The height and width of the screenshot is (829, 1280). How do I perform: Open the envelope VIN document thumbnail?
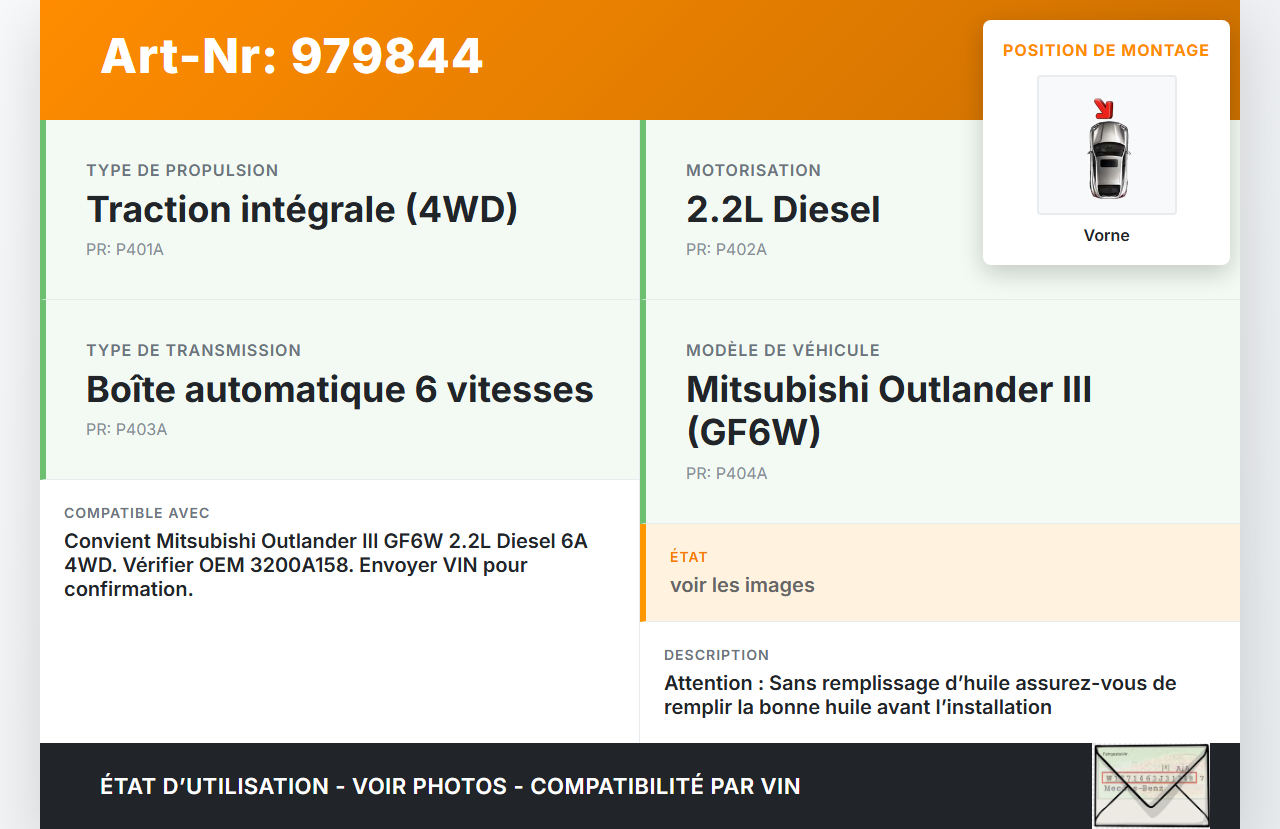click(1151, 786)
